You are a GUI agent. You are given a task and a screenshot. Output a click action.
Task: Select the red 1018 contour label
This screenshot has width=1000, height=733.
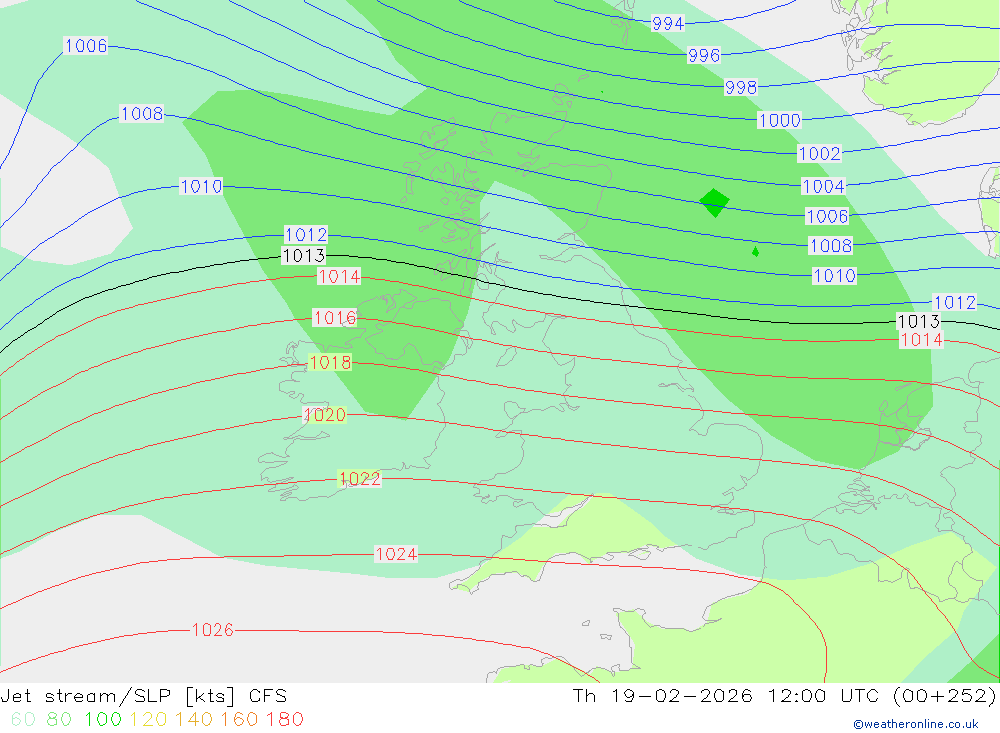click(330, 362)
